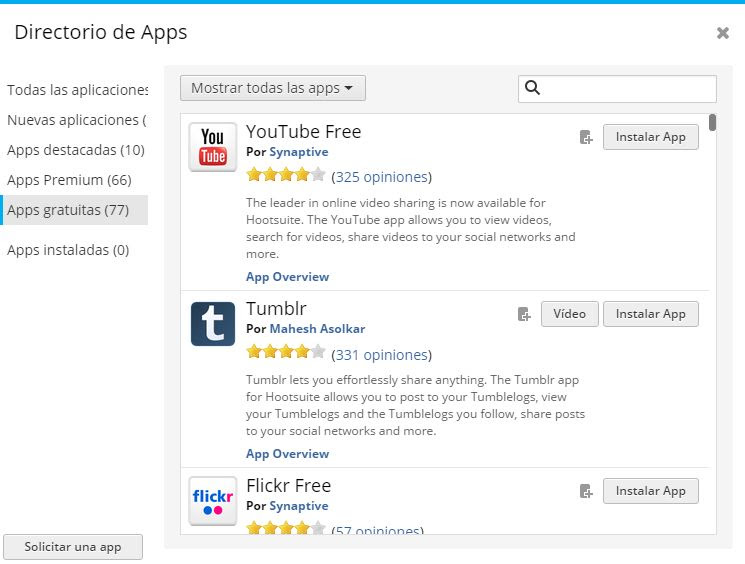Screen dimensions: 745x564
Task: Click the add-to-stream icon next to Flickr Free
Action: tap(586, 491)
